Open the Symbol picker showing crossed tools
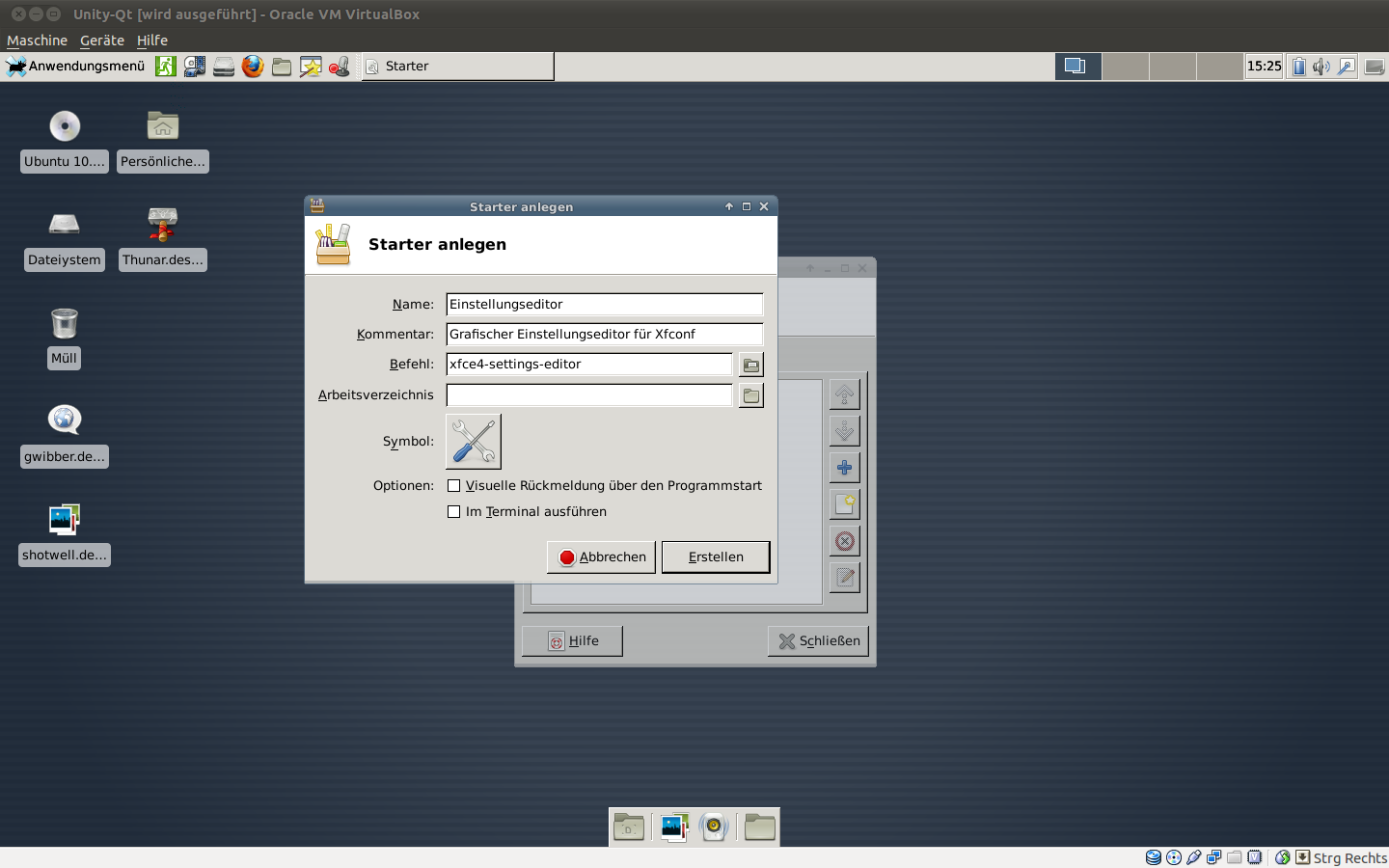 tap(473, 441)
